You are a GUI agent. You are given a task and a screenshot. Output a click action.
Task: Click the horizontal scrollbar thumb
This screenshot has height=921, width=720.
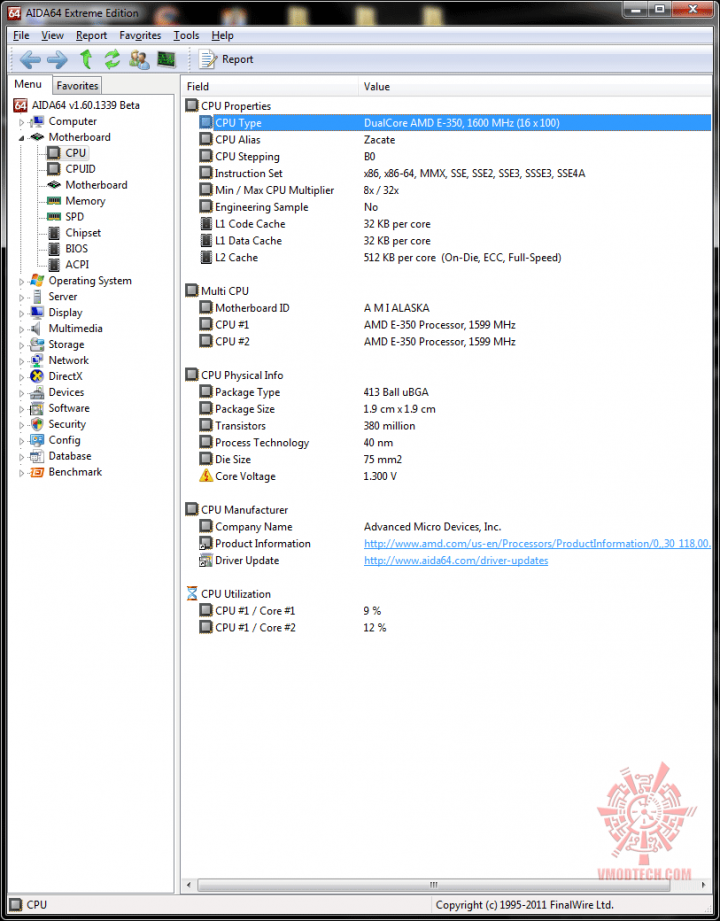(433, 885)
